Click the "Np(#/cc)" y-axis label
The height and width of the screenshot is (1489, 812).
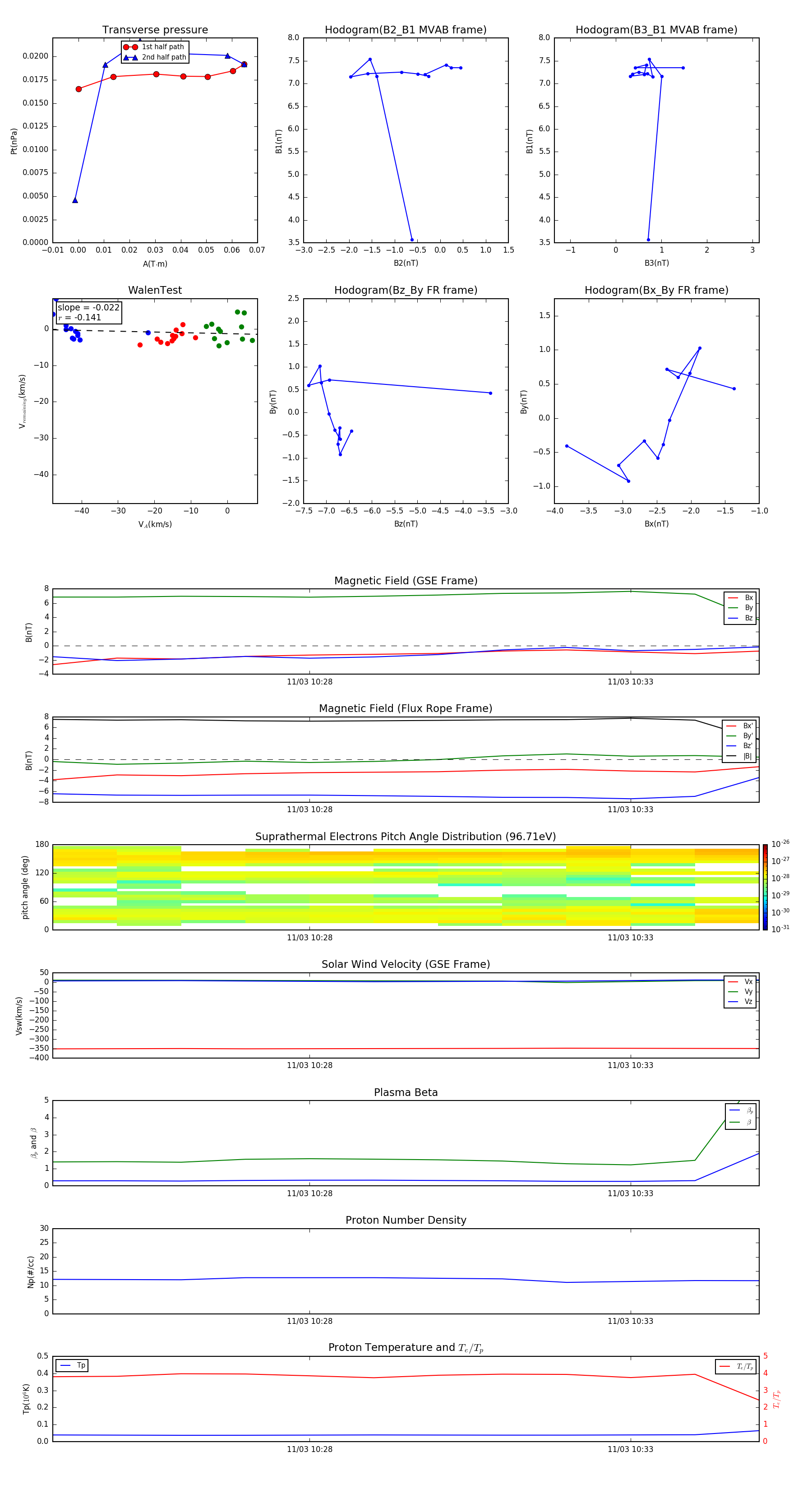[x=31, y=1271]
